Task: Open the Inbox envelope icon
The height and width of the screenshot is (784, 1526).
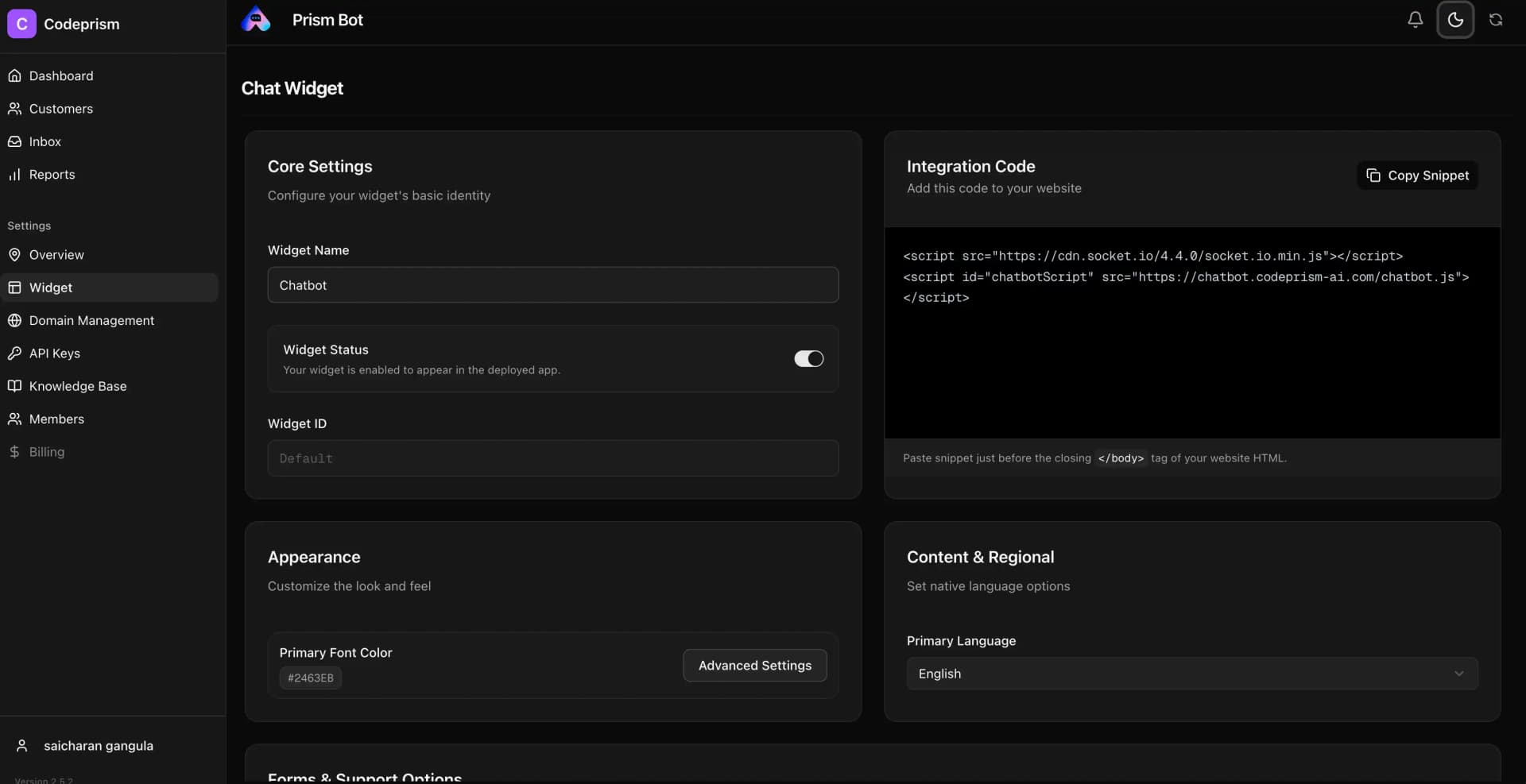Action: point(16,141)
